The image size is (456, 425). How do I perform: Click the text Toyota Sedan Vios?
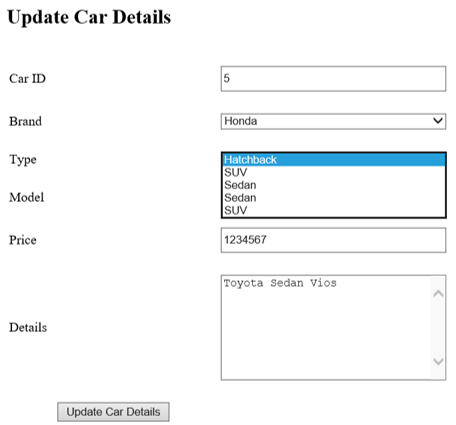coord(280,283)
